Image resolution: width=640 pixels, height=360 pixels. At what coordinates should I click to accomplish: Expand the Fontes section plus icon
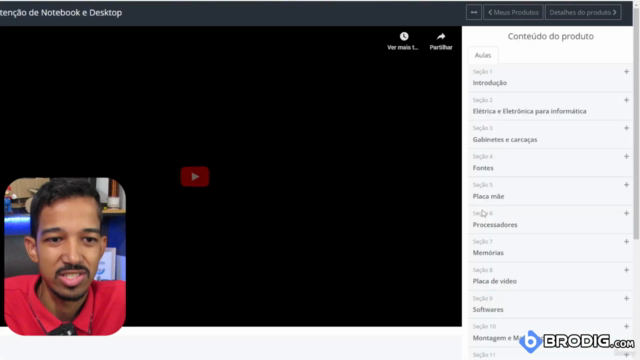click(626, 156)
